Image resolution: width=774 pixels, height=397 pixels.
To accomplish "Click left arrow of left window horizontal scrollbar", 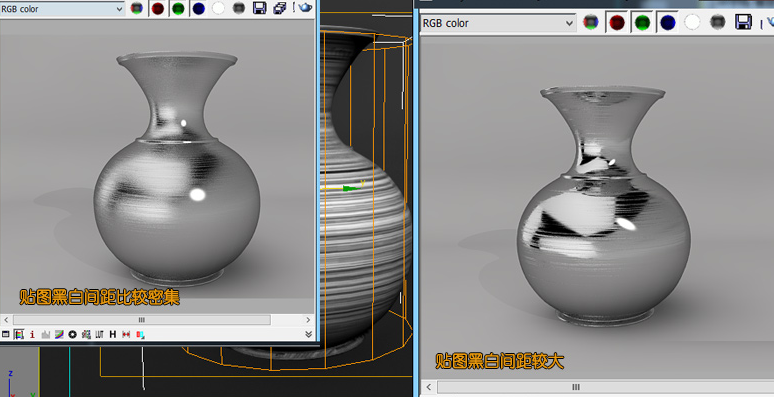I will [x=6, y=320].
